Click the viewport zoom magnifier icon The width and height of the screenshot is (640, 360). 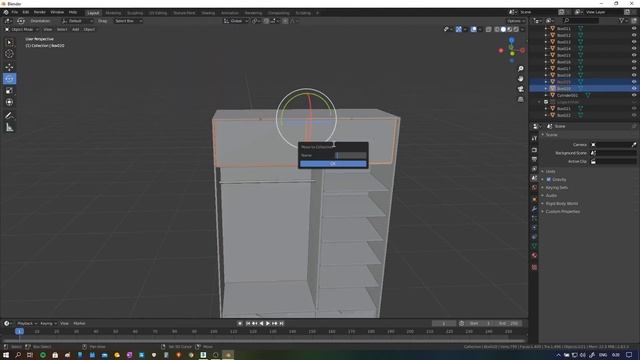pos(520,69)
